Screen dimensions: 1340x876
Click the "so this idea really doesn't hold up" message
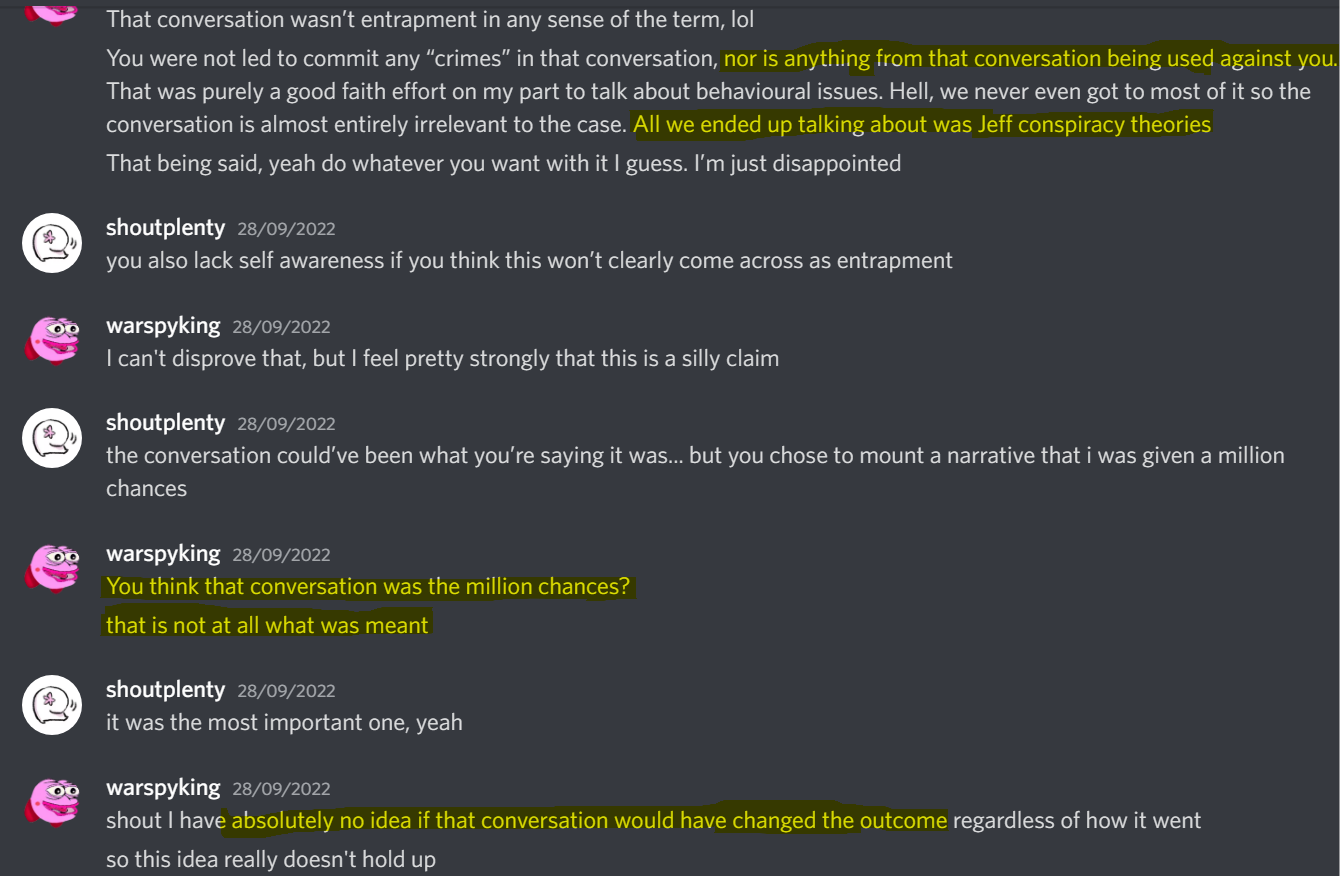coord(270,859)
